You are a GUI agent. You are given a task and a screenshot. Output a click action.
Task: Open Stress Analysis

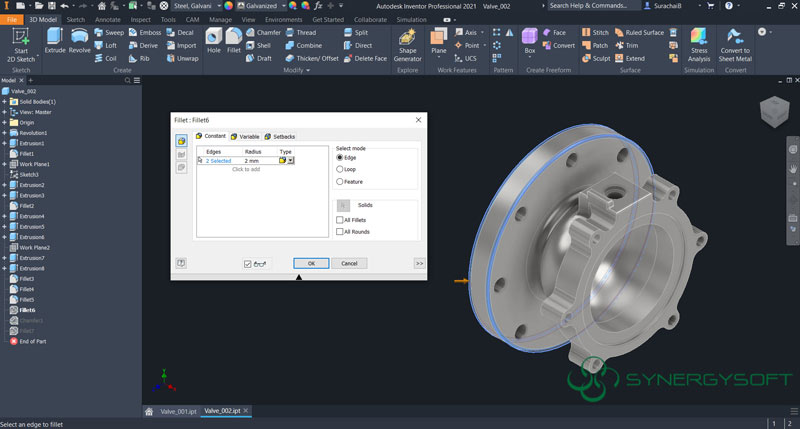click(x=699, y=45)
